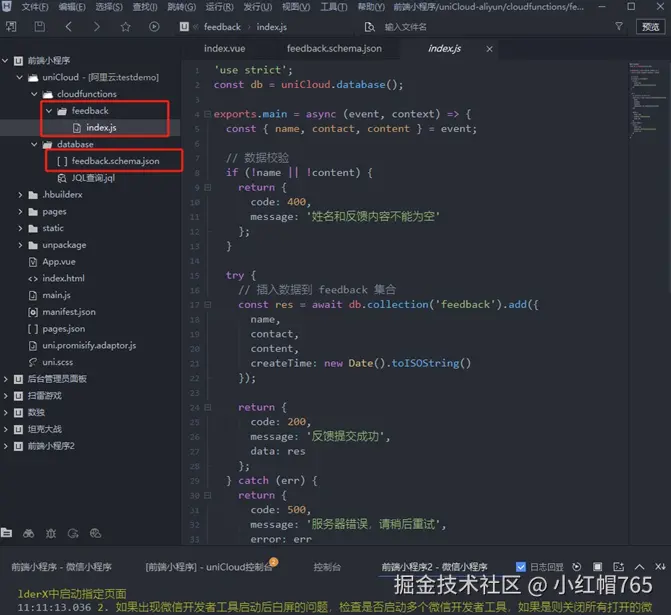This screenshot has width=671, height=615.
Task: Click the clear console X icon
Action: [660, 567]
